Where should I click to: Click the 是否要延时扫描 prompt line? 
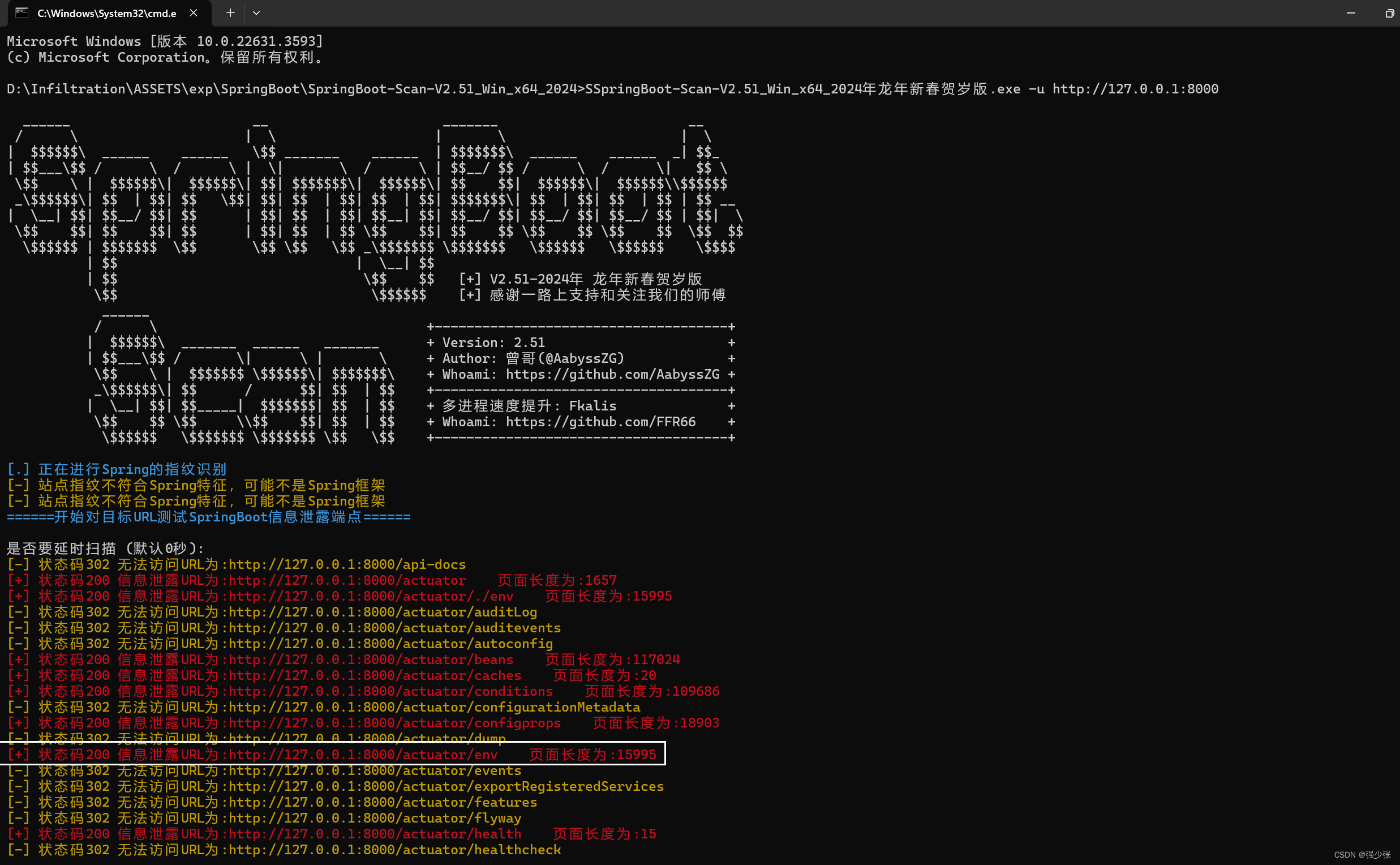click(105, 549)
